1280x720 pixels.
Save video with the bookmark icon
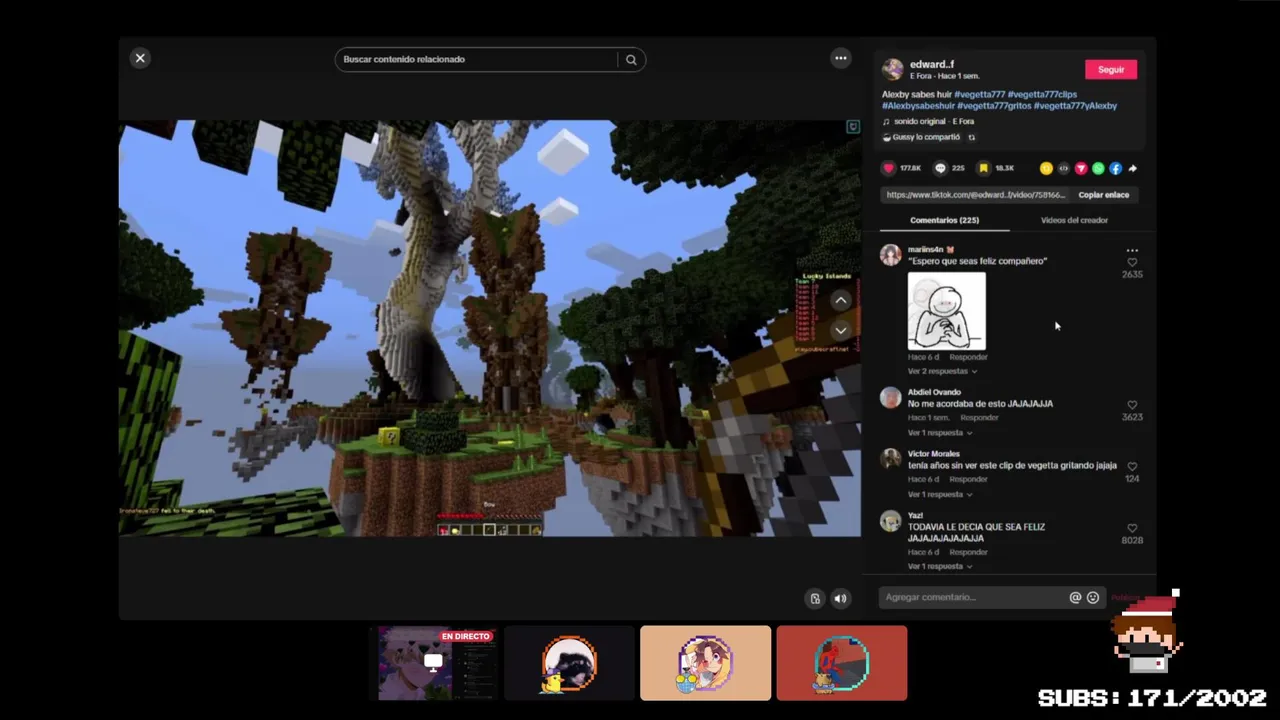pyautogui.click(x=984, y=168)
